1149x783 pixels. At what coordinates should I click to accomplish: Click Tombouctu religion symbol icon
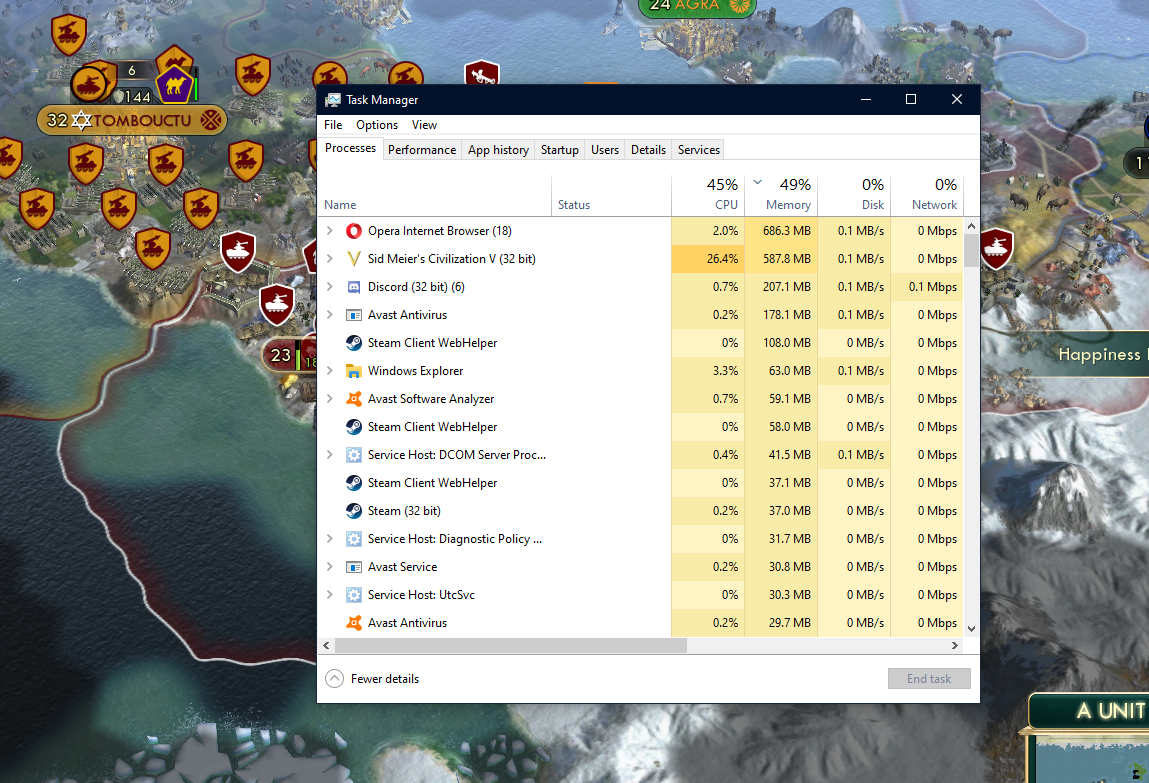point(211,119)
